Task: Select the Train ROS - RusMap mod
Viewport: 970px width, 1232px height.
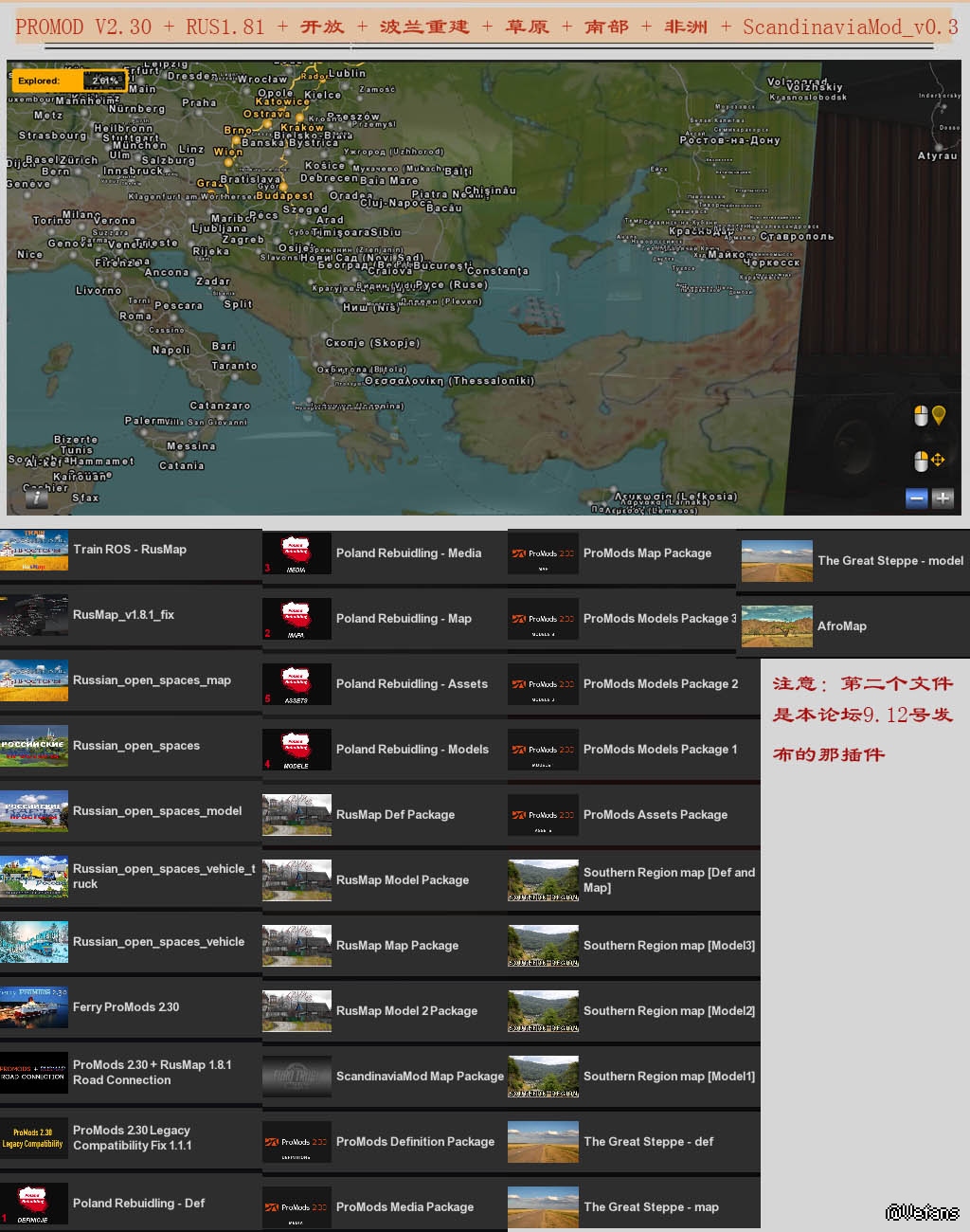Action: [130, 550]
